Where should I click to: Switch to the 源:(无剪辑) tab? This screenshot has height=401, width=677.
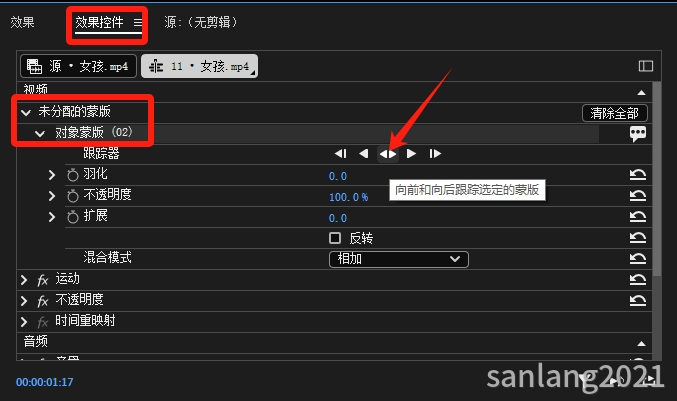point(201,22)
